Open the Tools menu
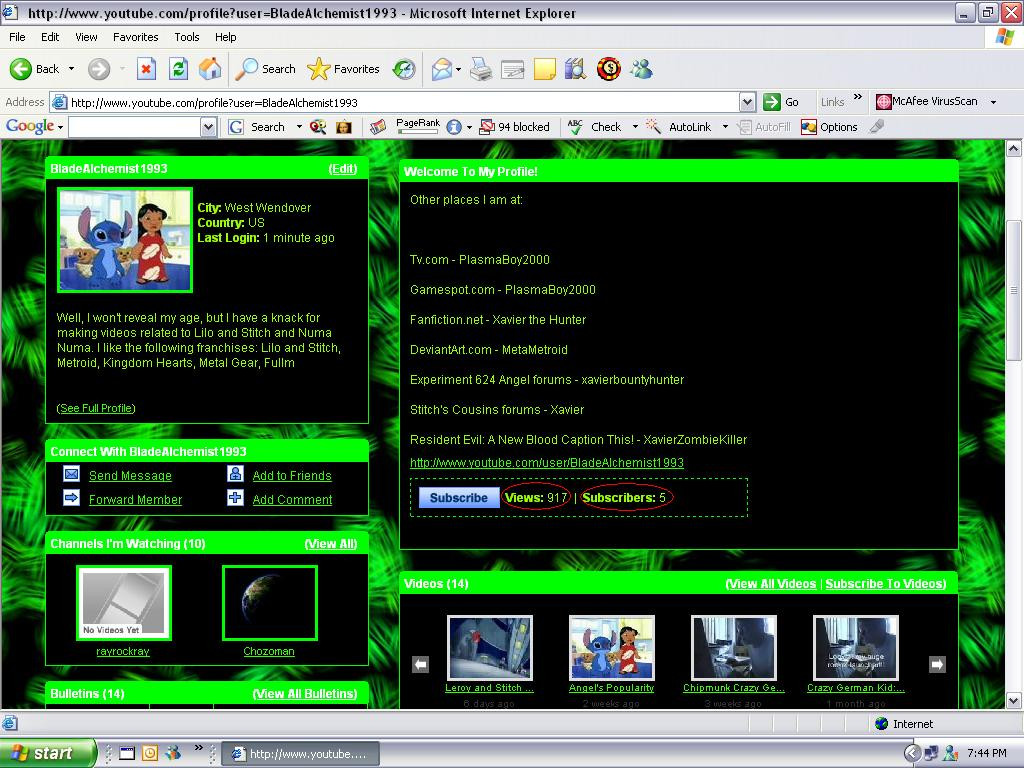1024x768 pixels. [187, 37]
